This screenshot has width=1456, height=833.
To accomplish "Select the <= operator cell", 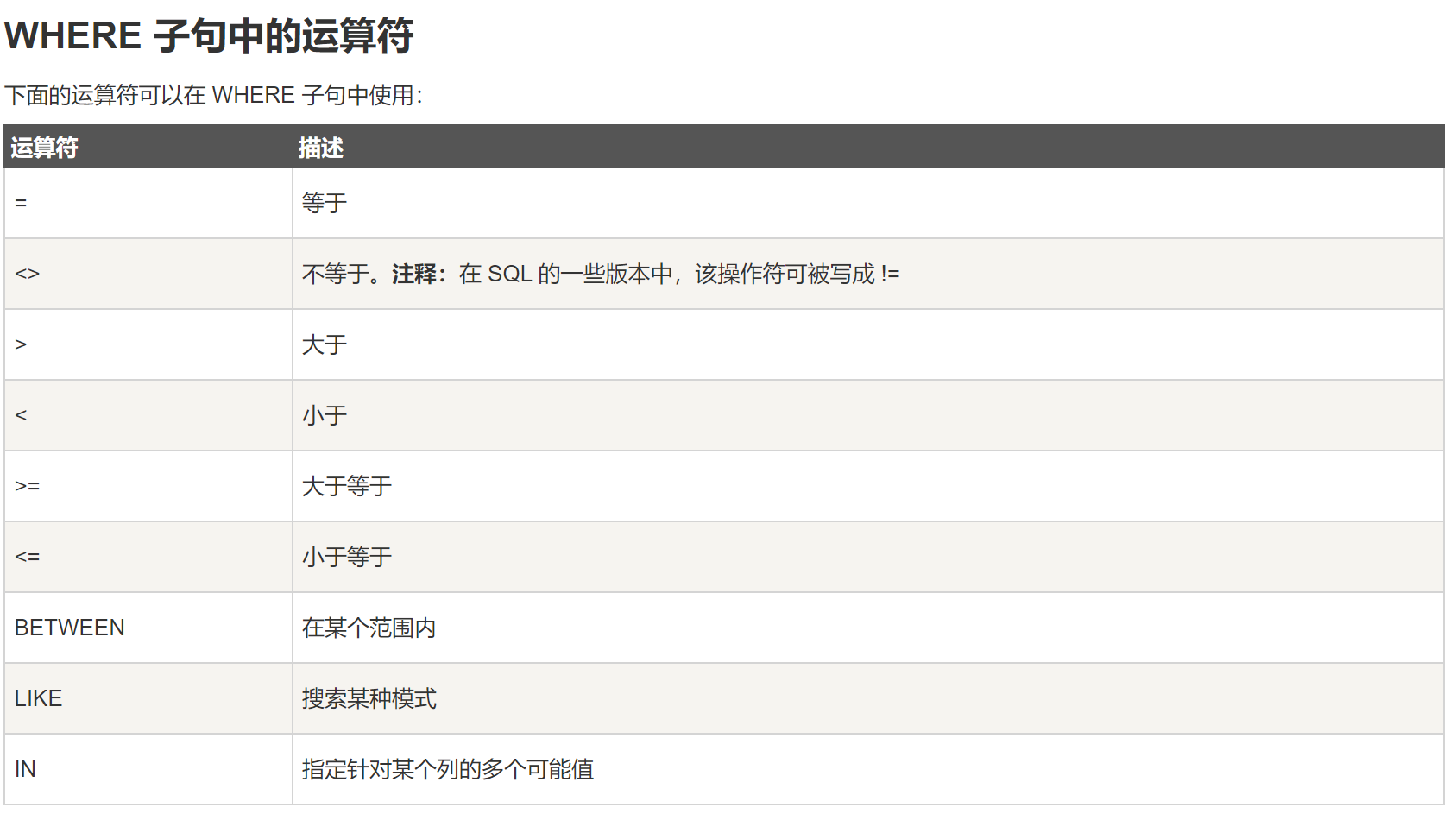I will click(x=28, y=558).
